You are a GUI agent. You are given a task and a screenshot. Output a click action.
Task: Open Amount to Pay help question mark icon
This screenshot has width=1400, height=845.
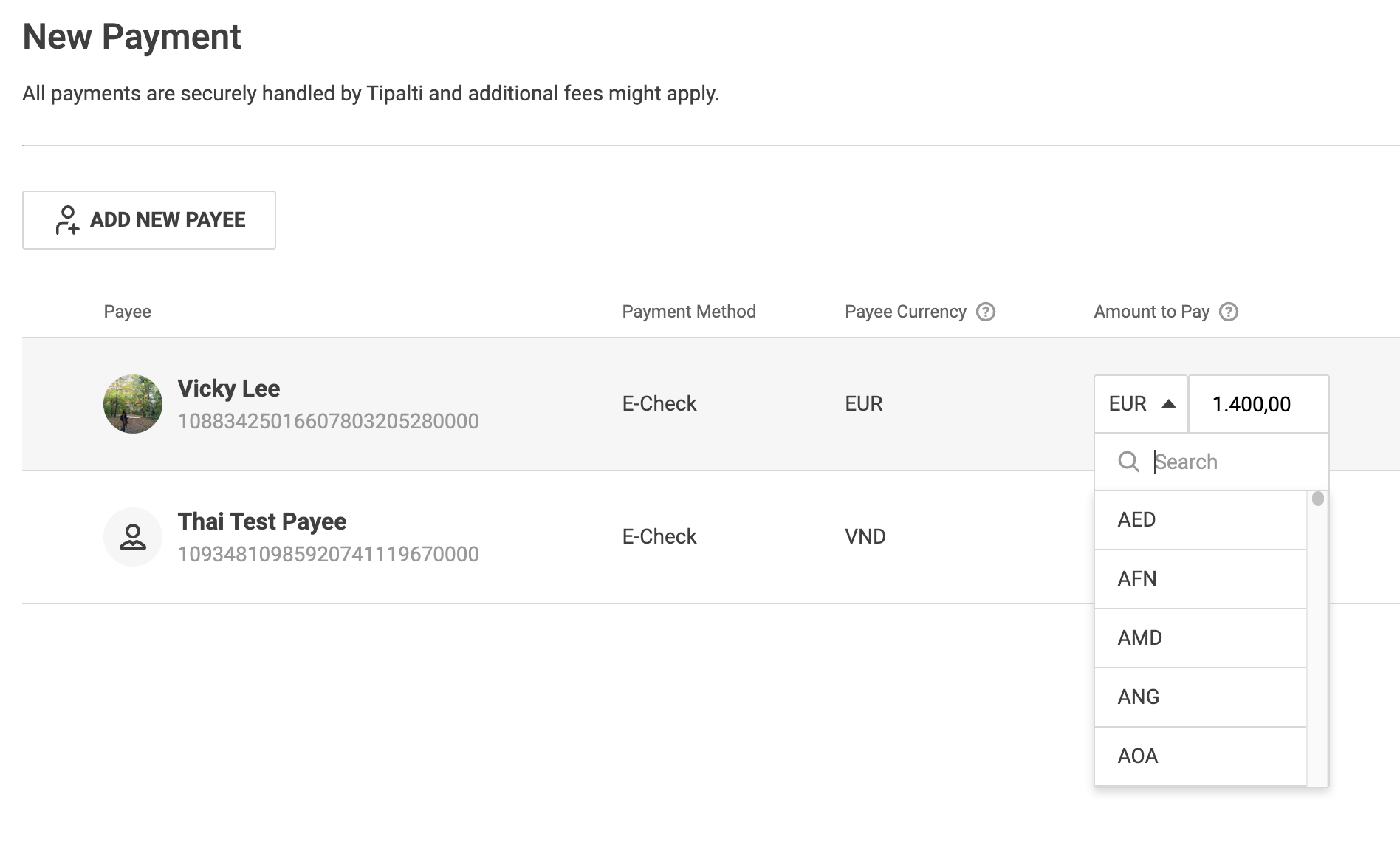[1229, 312]
